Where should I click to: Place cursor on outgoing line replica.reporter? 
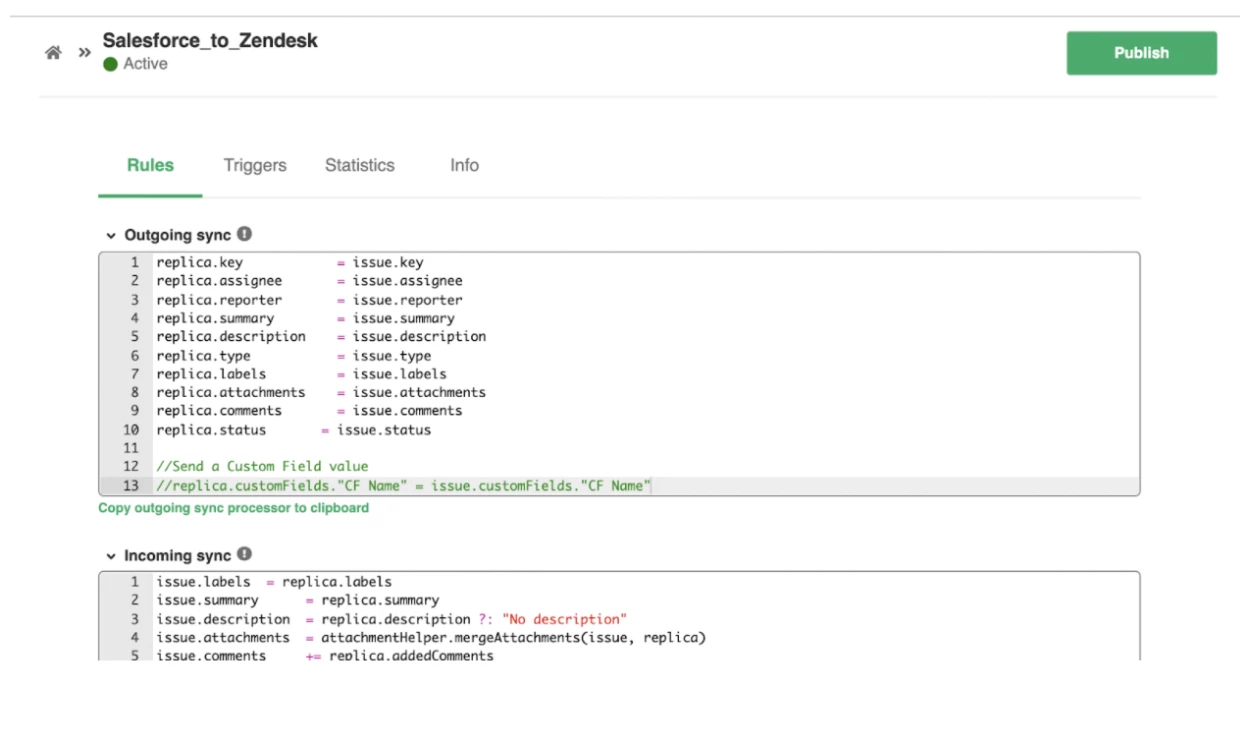309,300
